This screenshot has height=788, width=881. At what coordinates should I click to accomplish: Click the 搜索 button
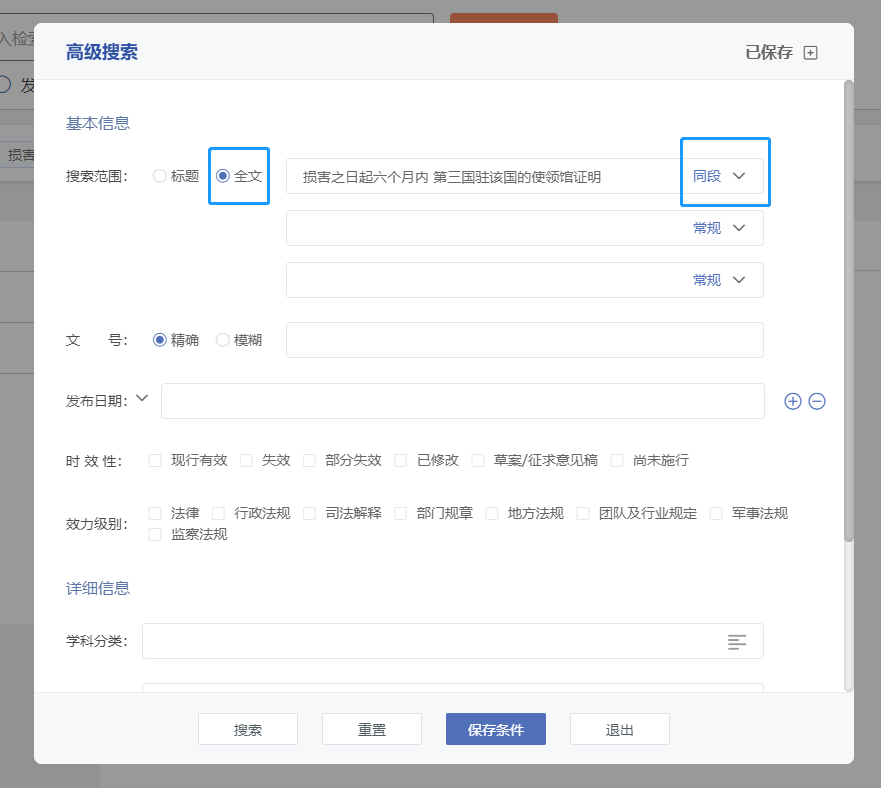coord(248,730)
